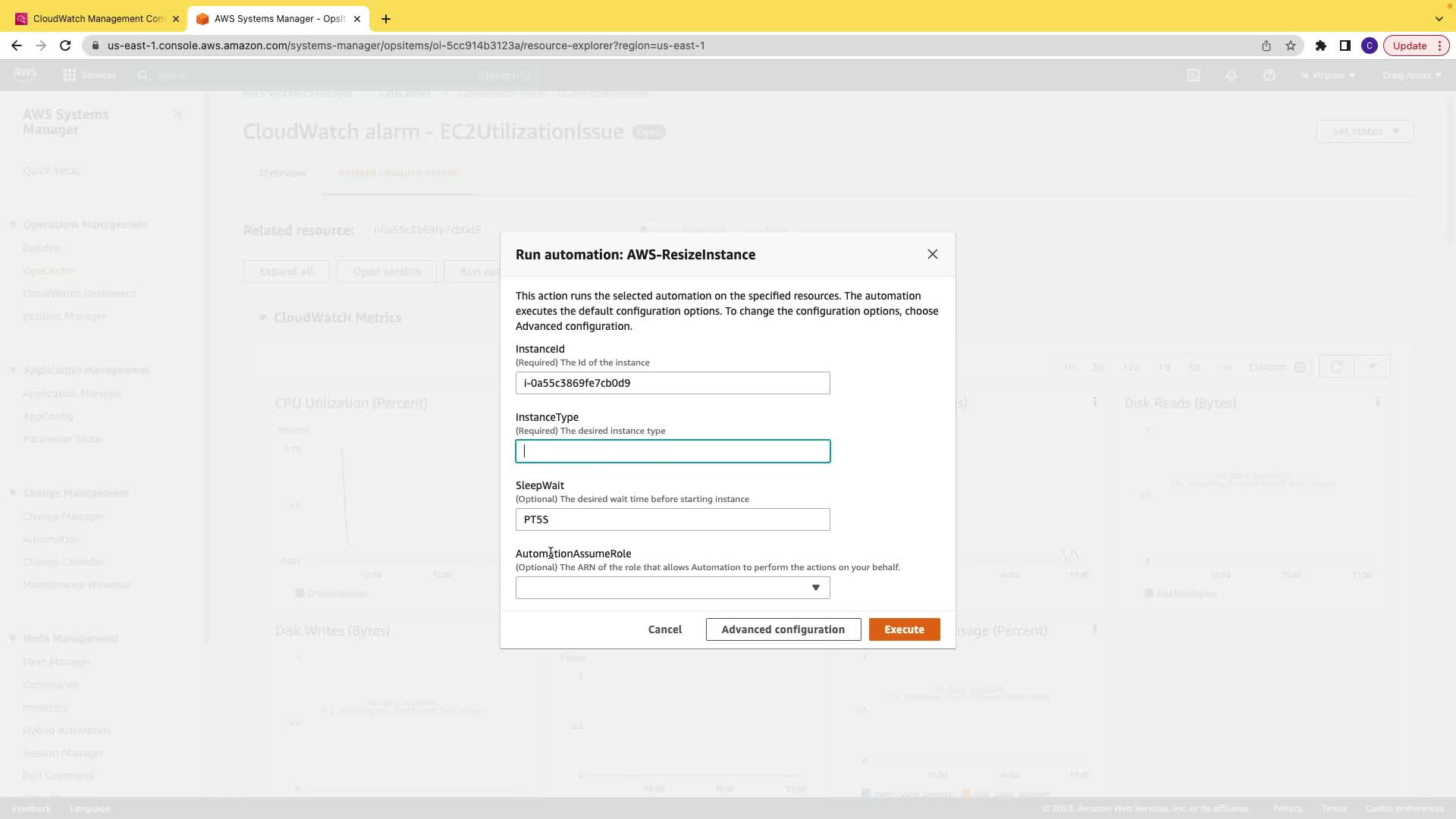Open the browser extensions puzzle icon
The height and width of the screenshot is (819, 1456).
[x=1320, y=45]
